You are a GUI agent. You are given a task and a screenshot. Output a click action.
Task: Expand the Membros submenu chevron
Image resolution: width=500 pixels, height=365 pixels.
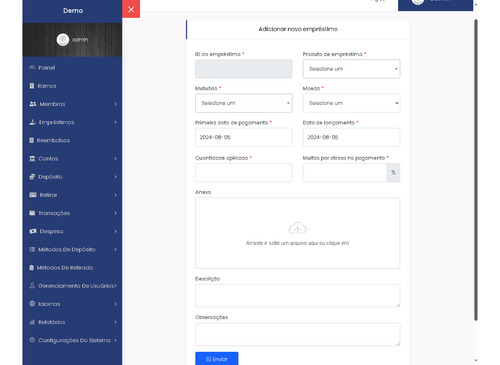115,104
